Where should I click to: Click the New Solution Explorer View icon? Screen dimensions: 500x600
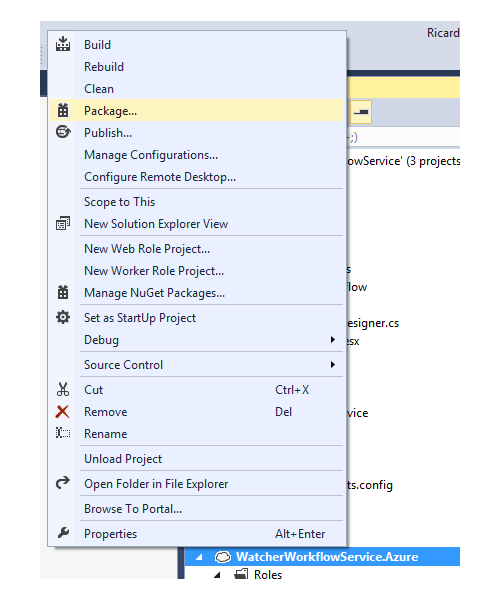click(63, 223)
